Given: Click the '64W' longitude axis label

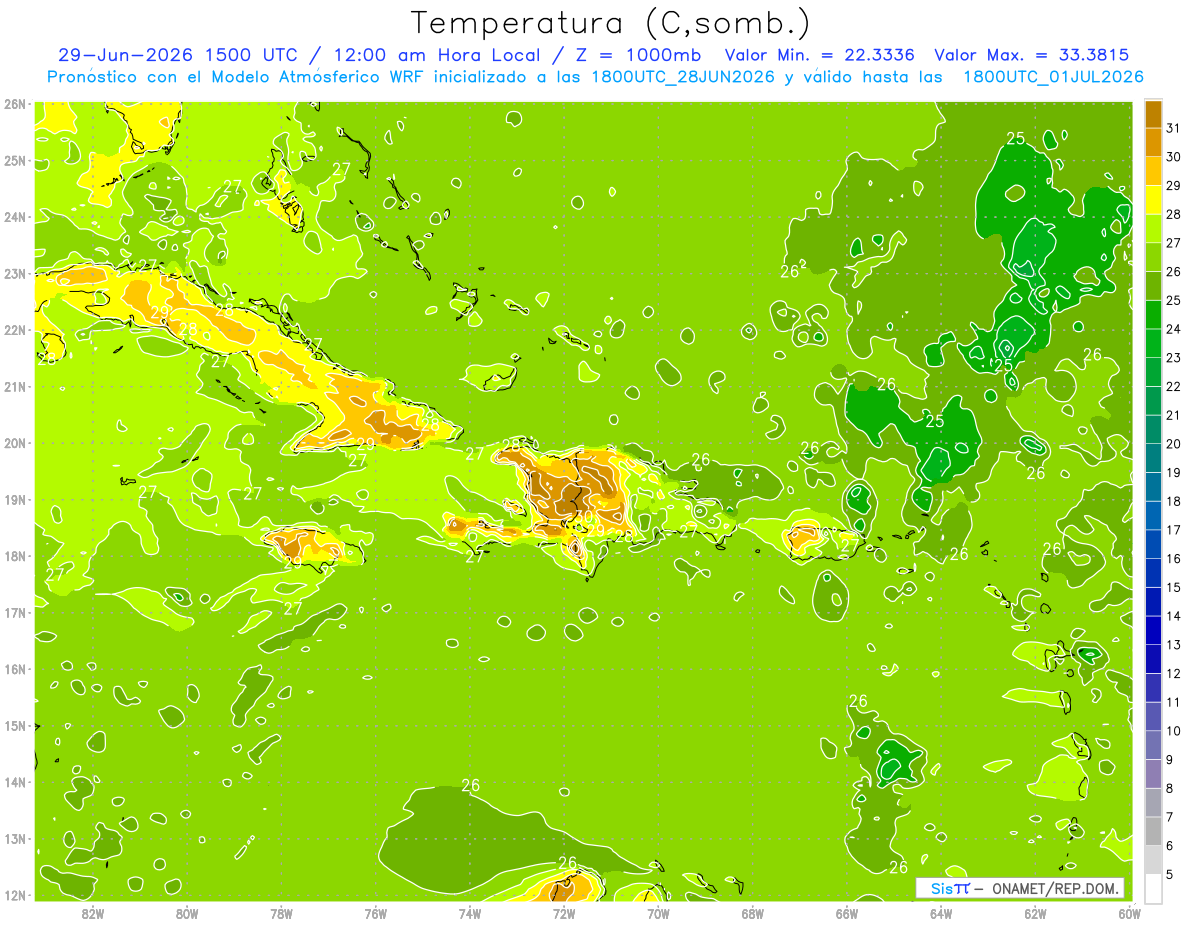Looking at the screenshot, I should coord(941,912).
